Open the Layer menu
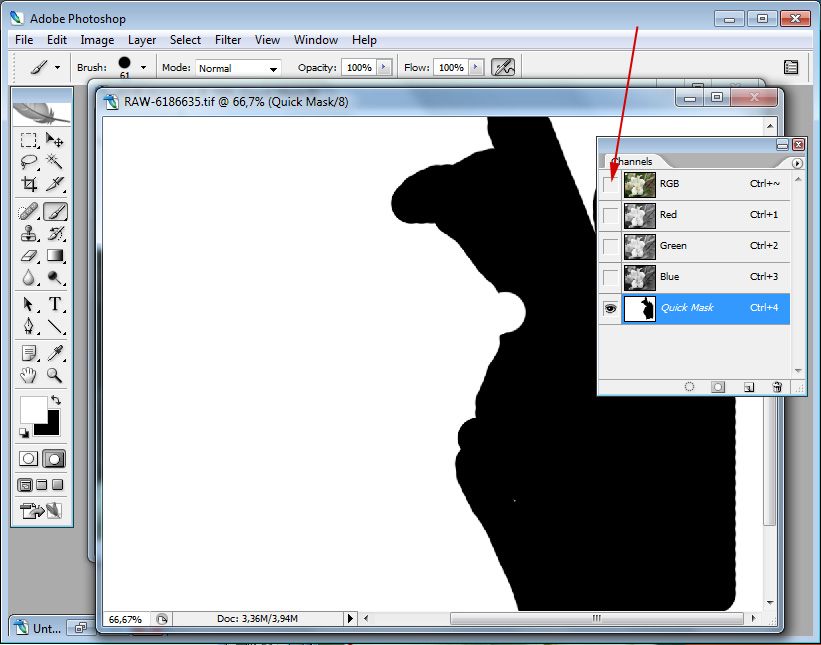 tap(142, 40)
